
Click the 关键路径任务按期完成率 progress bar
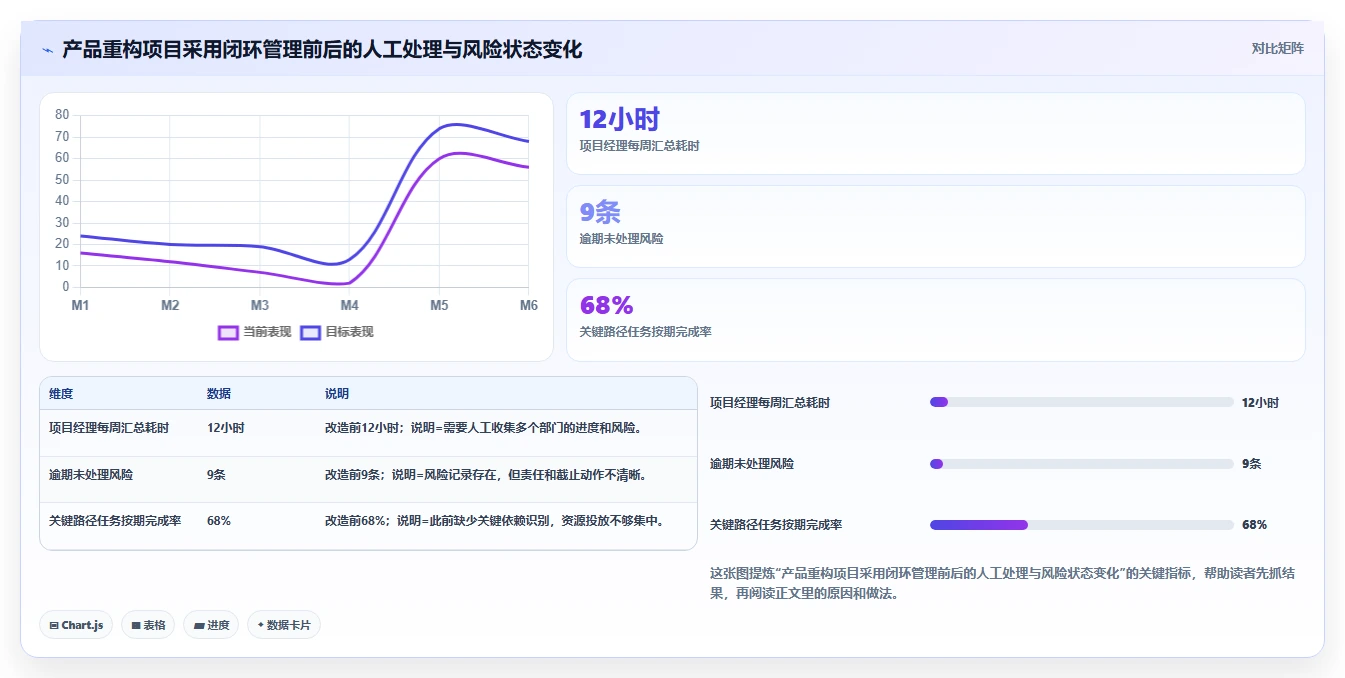tap(1082, 525)
